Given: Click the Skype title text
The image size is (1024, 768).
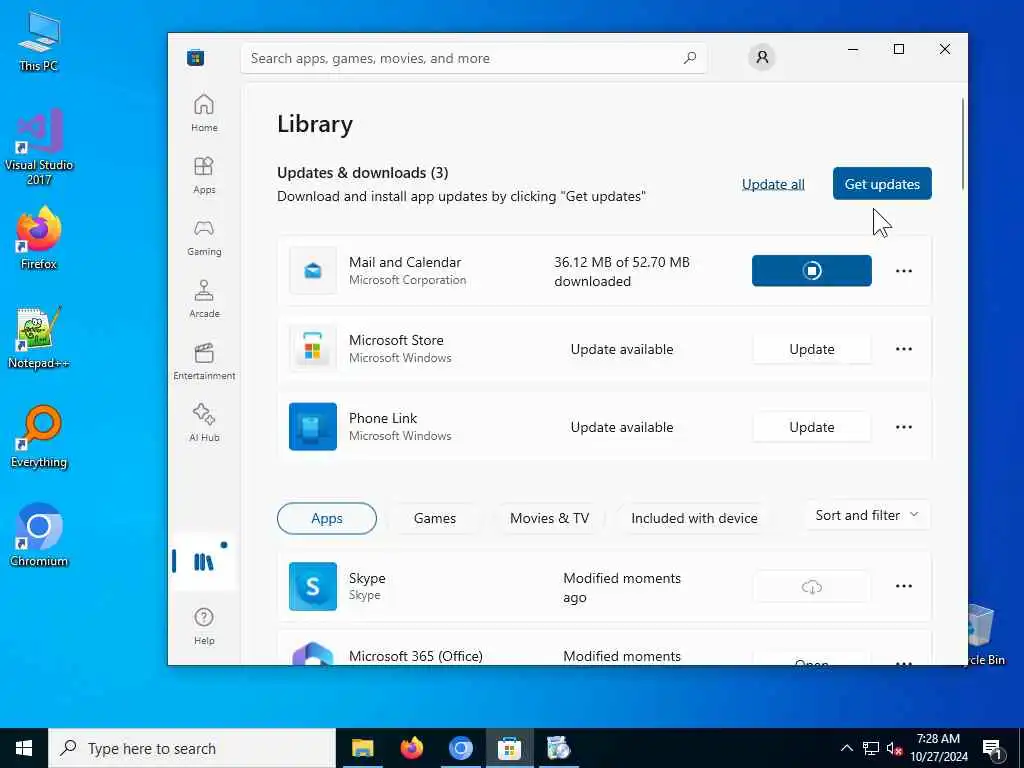Looking at the screenshot, I should [x=367, y=578].
